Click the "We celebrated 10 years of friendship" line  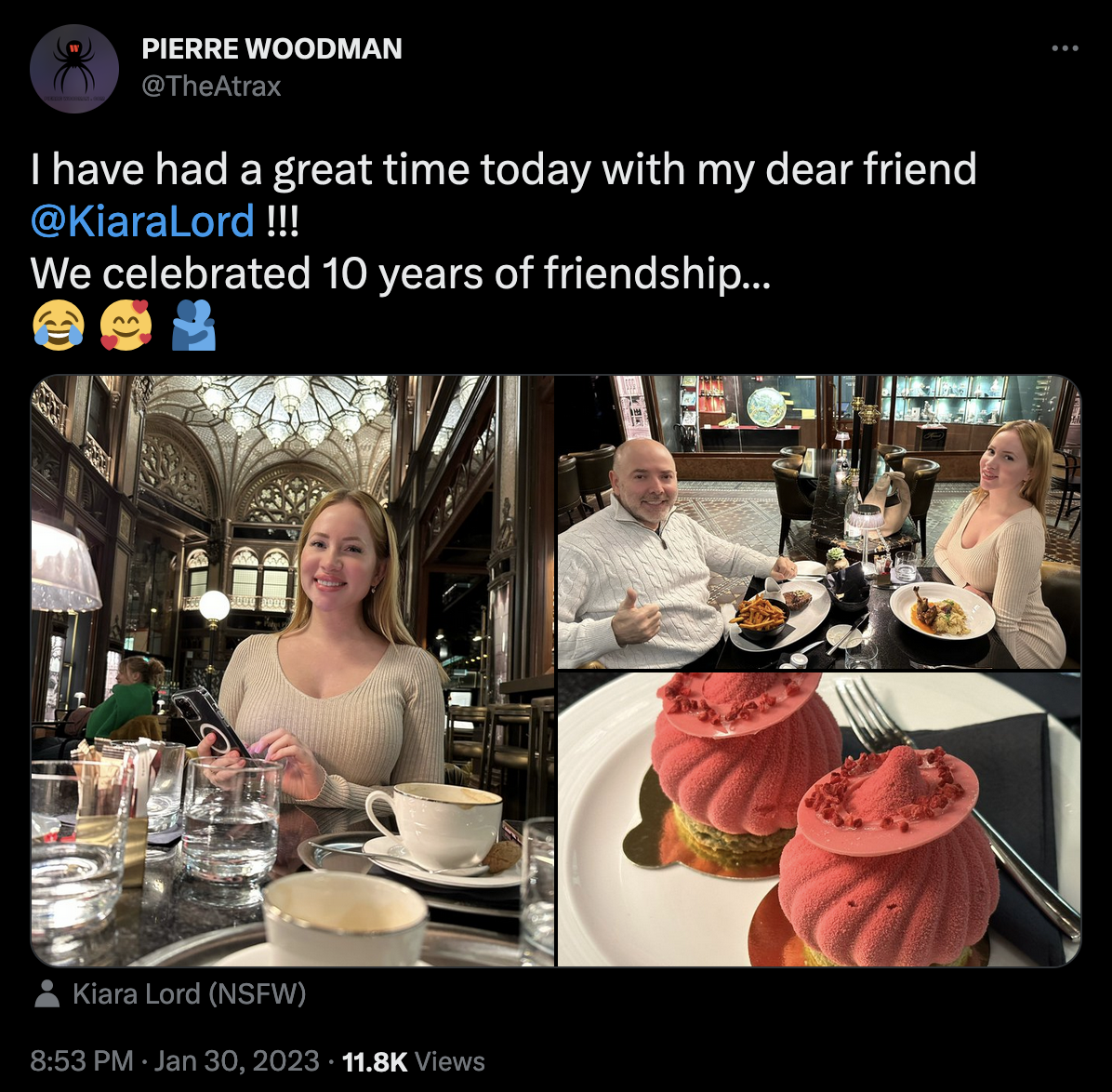[x=400, y=273]
